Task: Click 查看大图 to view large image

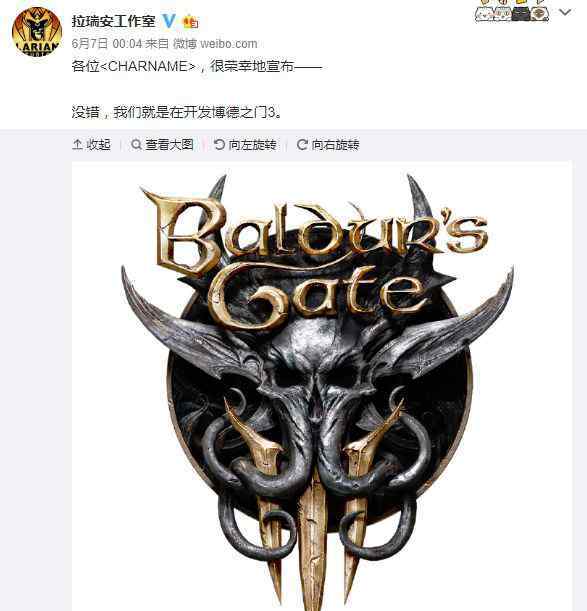Action: (x=163, y=145)
